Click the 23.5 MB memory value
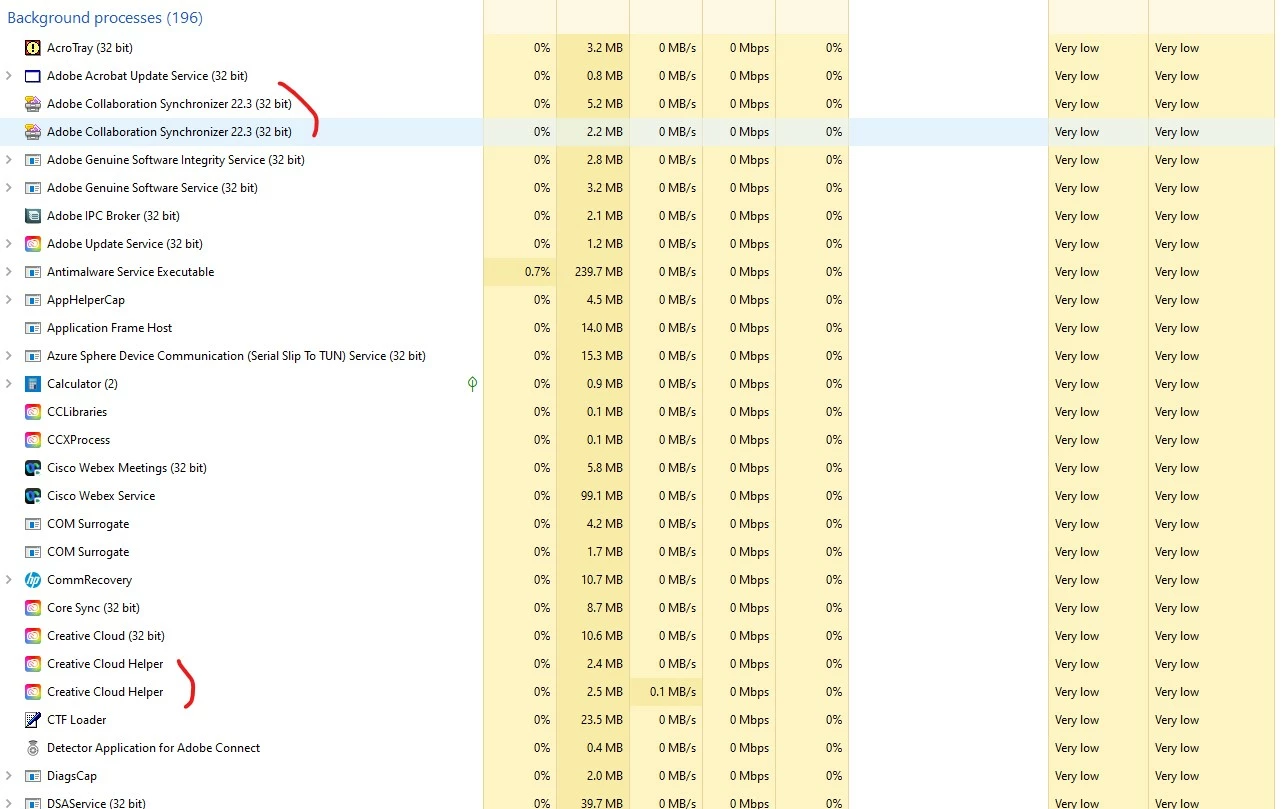The image size is (1283, 809). pyautogui.click(x=604, y=720)
